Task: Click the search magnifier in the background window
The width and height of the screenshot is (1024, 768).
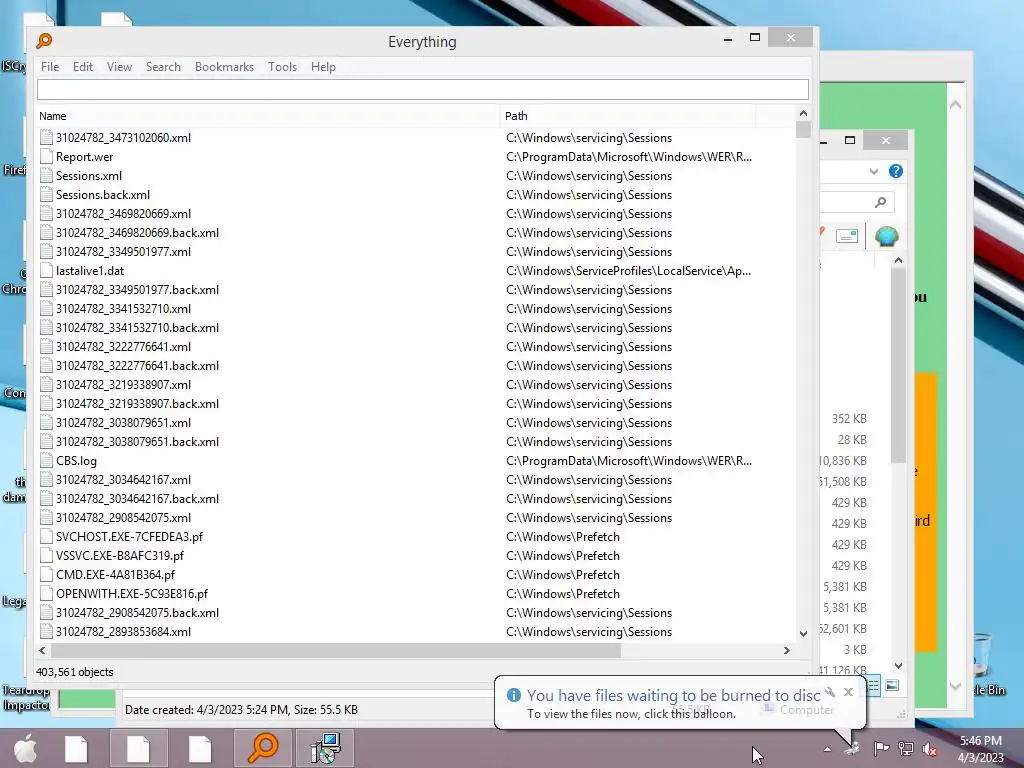Action: coord(880,202)
